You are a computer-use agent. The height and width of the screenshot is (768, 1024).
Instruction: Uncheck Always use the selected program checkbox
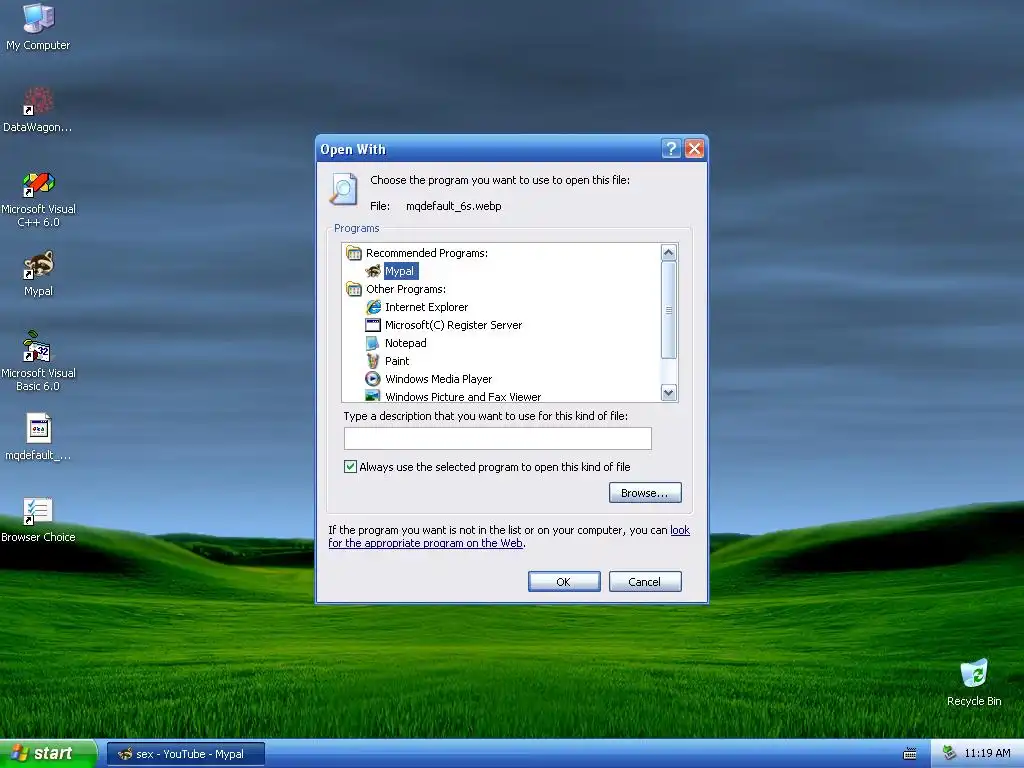point(351,466)
